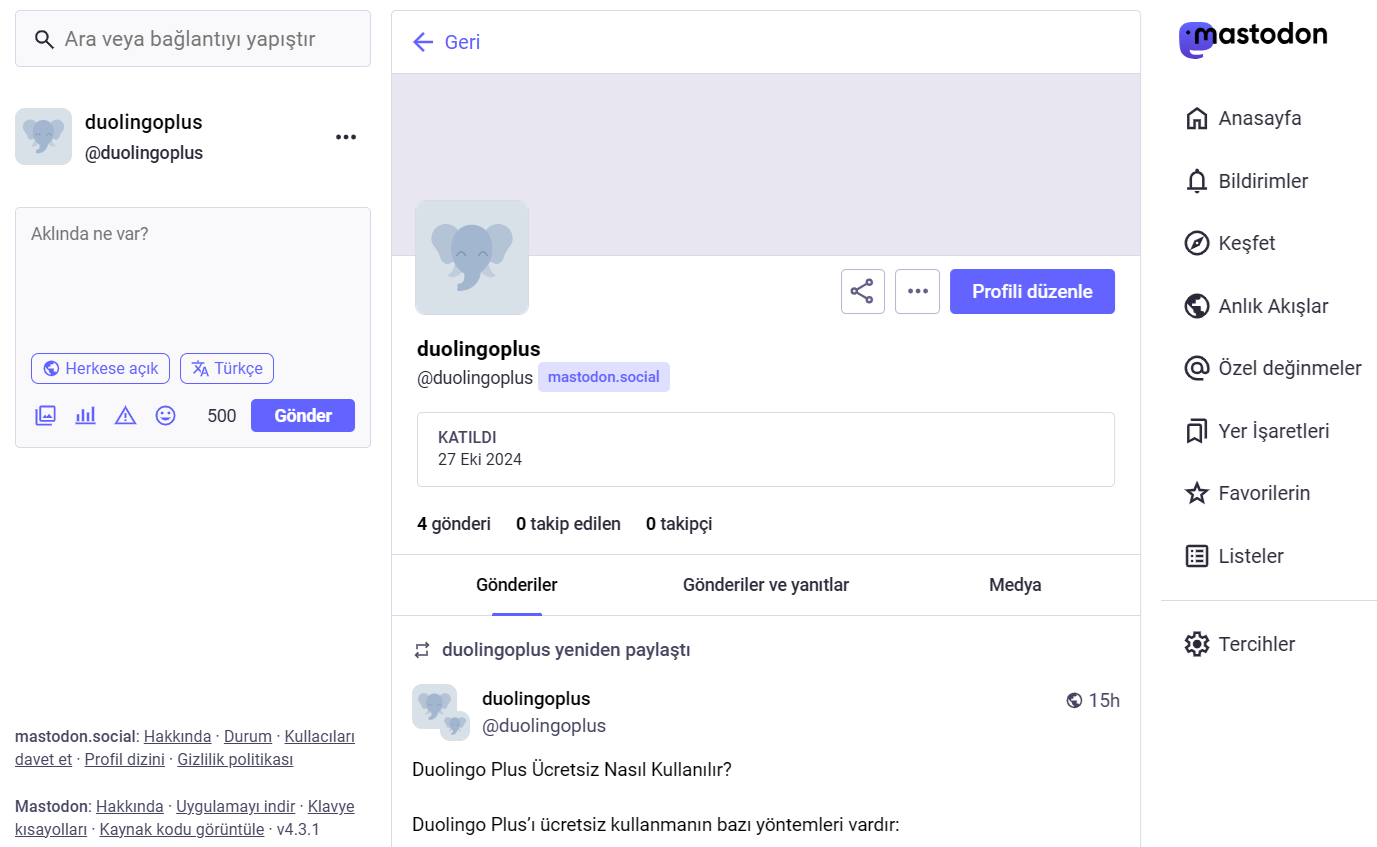Click the Gönder post button
The image size is (1377, 847).
(x=303, y=415)
